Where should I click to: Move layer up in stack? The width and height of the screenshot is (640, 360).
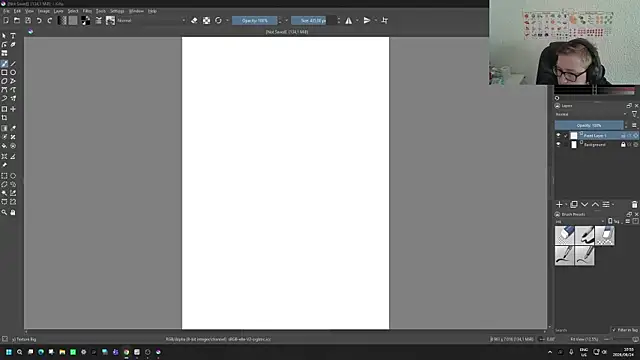point(596,204)
